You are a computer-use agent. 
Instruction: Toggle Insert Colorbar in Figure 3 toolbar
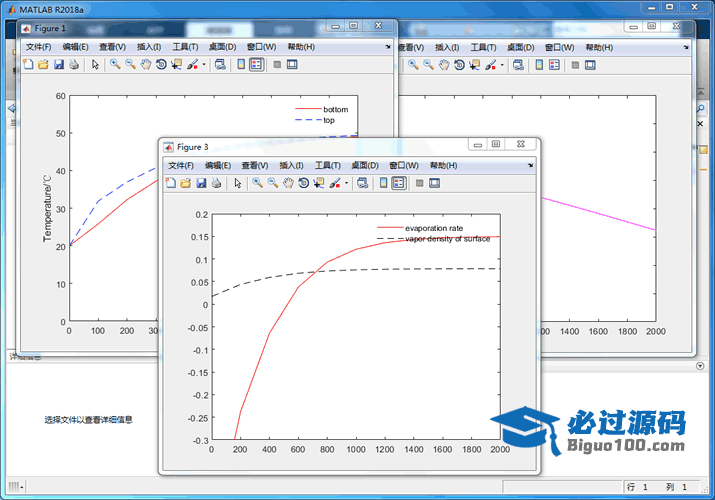coord(383,183)
